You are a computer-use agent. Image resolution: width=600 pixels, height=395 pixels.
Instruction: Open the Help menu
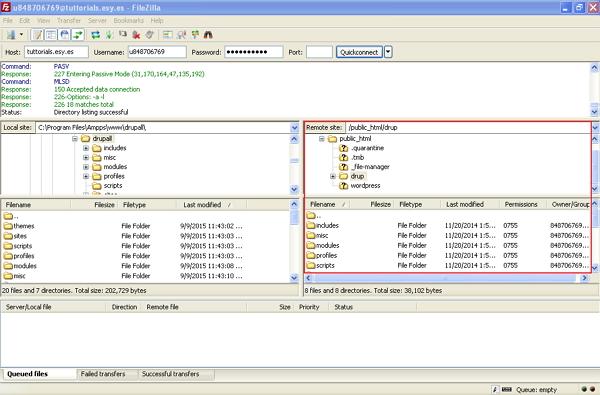(x=157, y=20)
